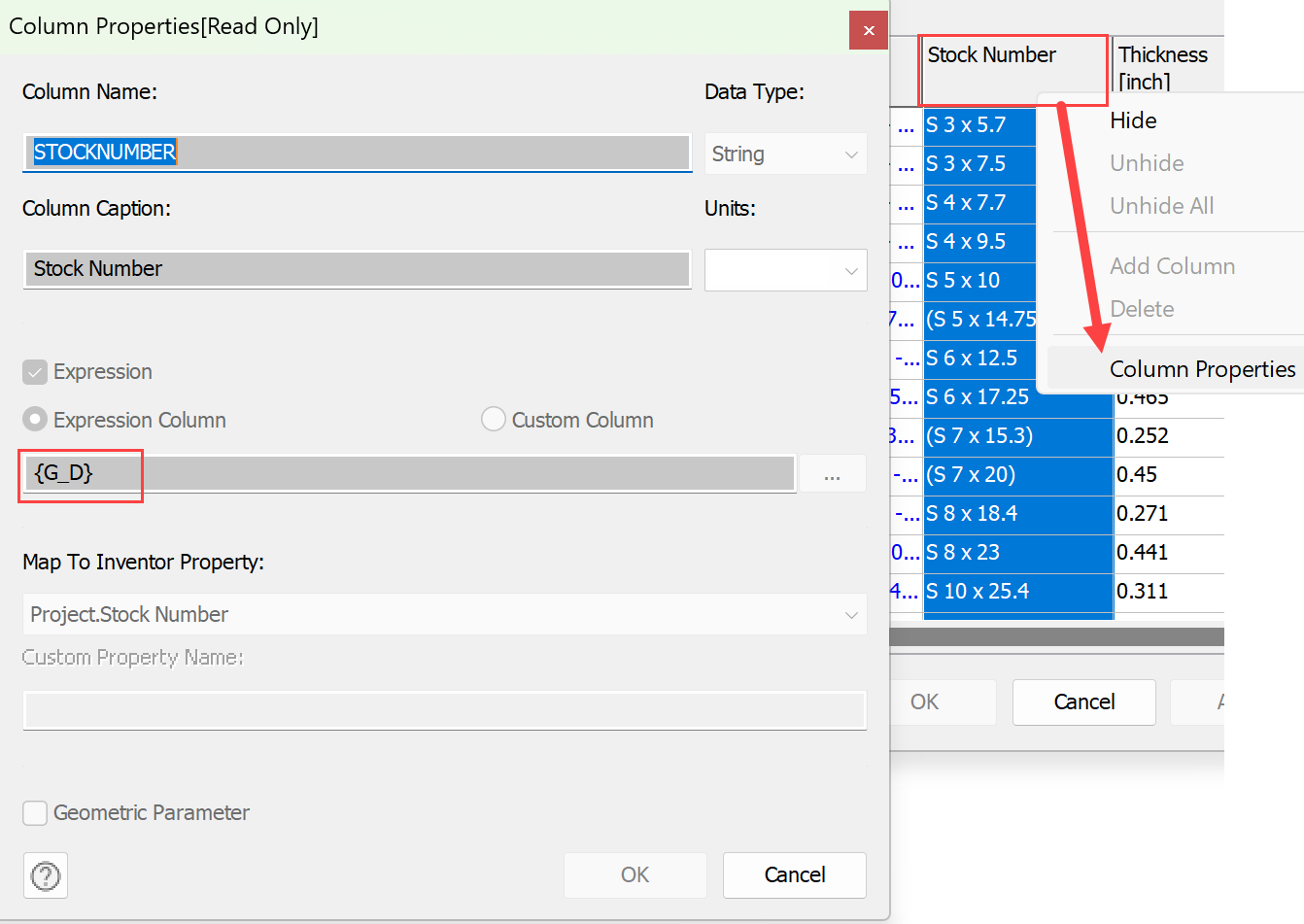
Task: Select Delete in the context menu
Action: (x=1142, y=308)
